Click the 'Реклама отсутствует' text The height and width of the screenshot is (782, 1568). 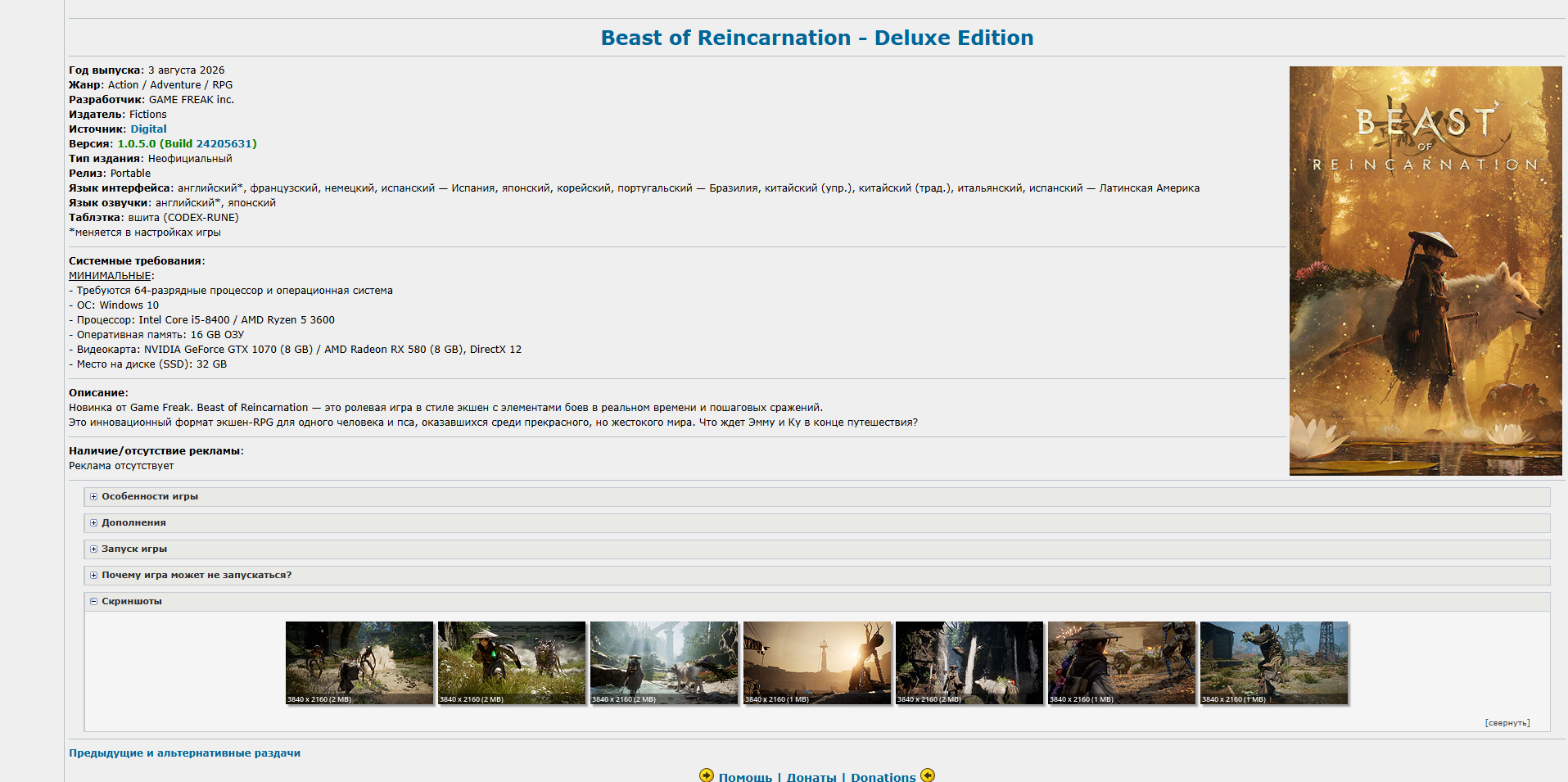[121, 466]
